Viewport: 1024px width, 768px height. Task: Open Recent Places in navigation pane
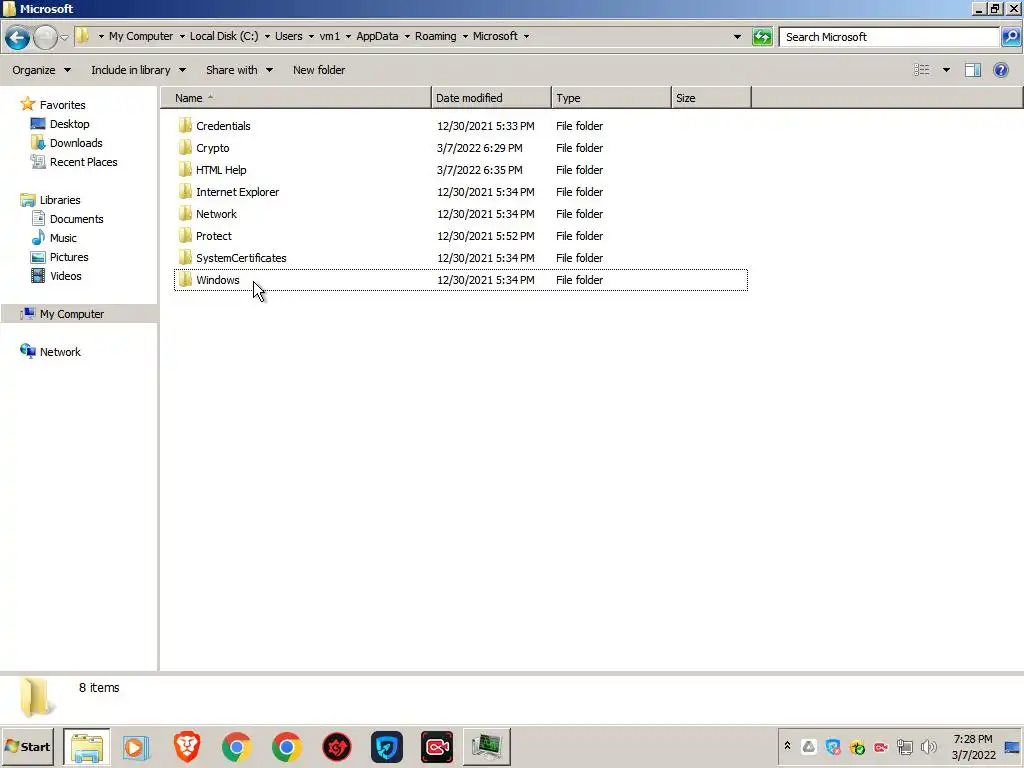click(x=84, y=161)
